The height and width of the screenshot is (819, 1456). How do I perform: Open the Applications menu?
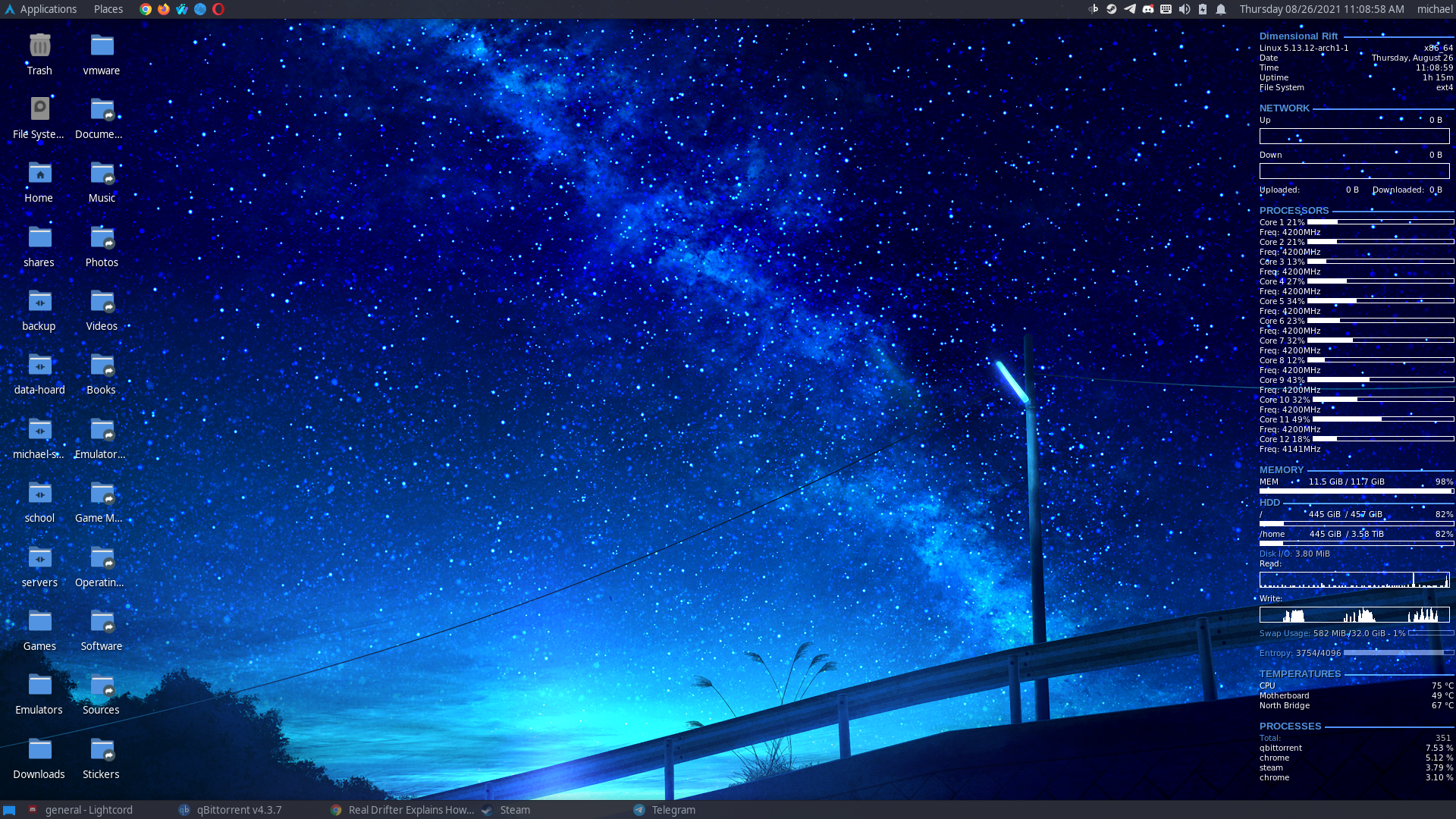point(40,9)
